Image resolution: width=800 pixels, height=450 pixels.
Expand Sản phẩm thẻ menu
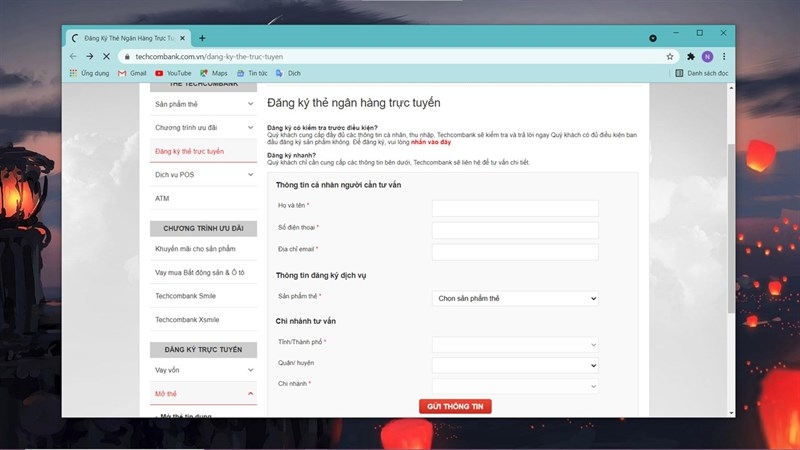[x=204, y=104]
